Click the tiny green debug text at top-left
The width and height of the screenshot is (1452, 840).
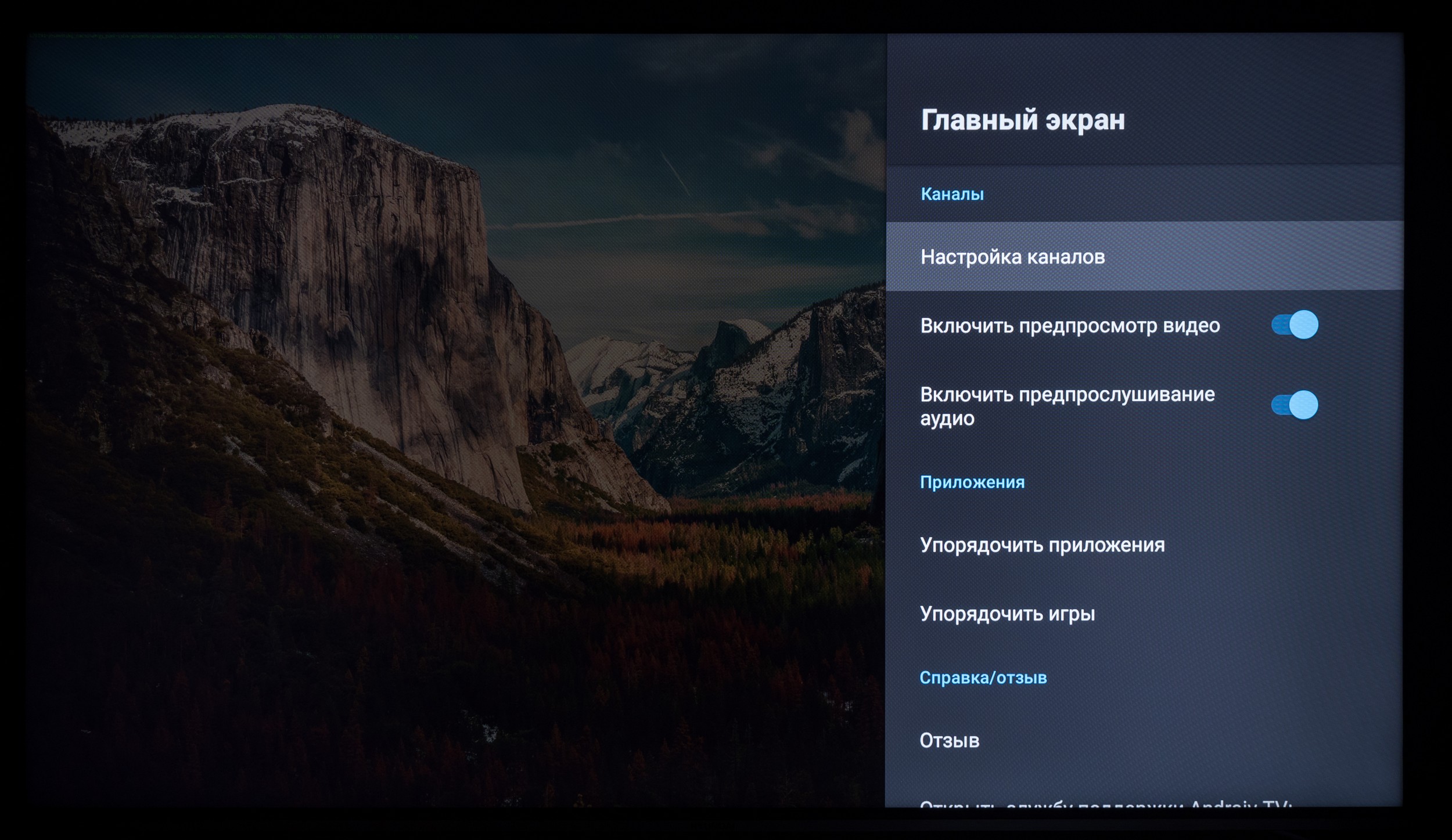point(221,37)
